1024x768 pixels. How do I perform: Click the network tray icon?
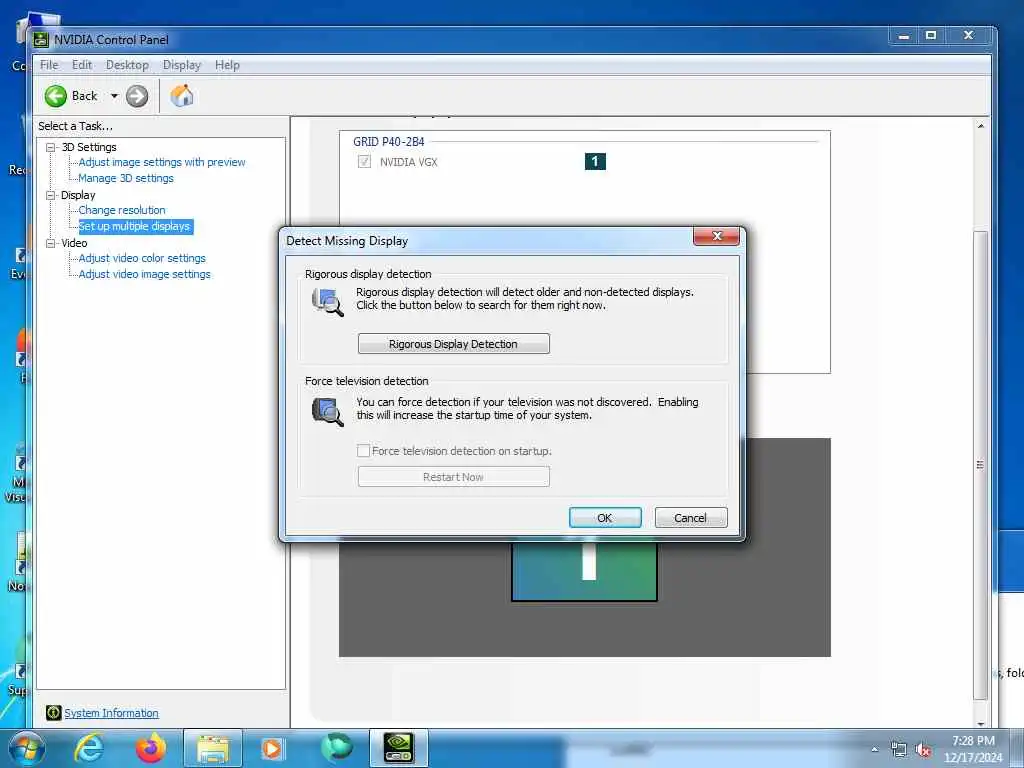899,750
